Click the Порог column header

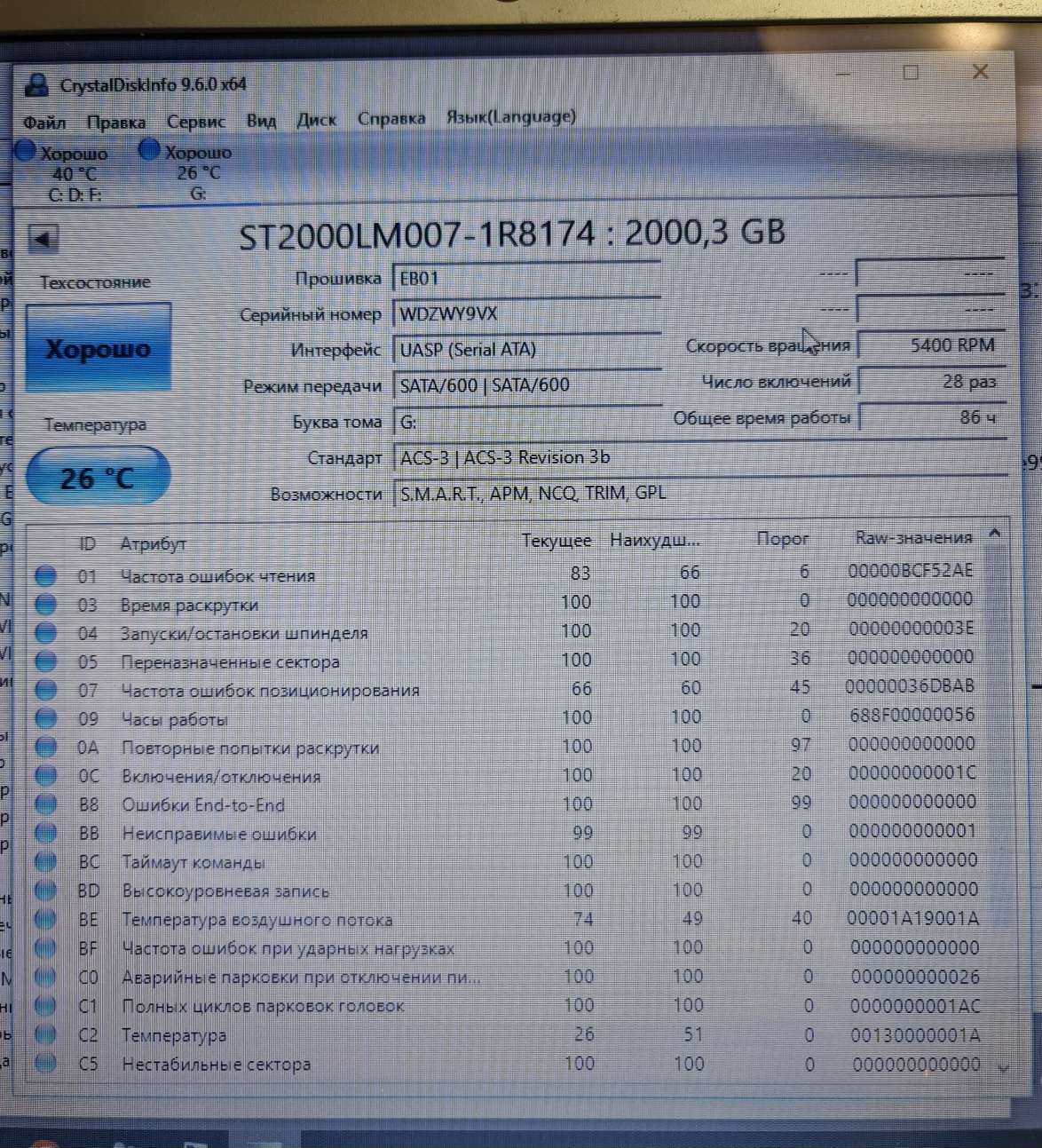782,539
